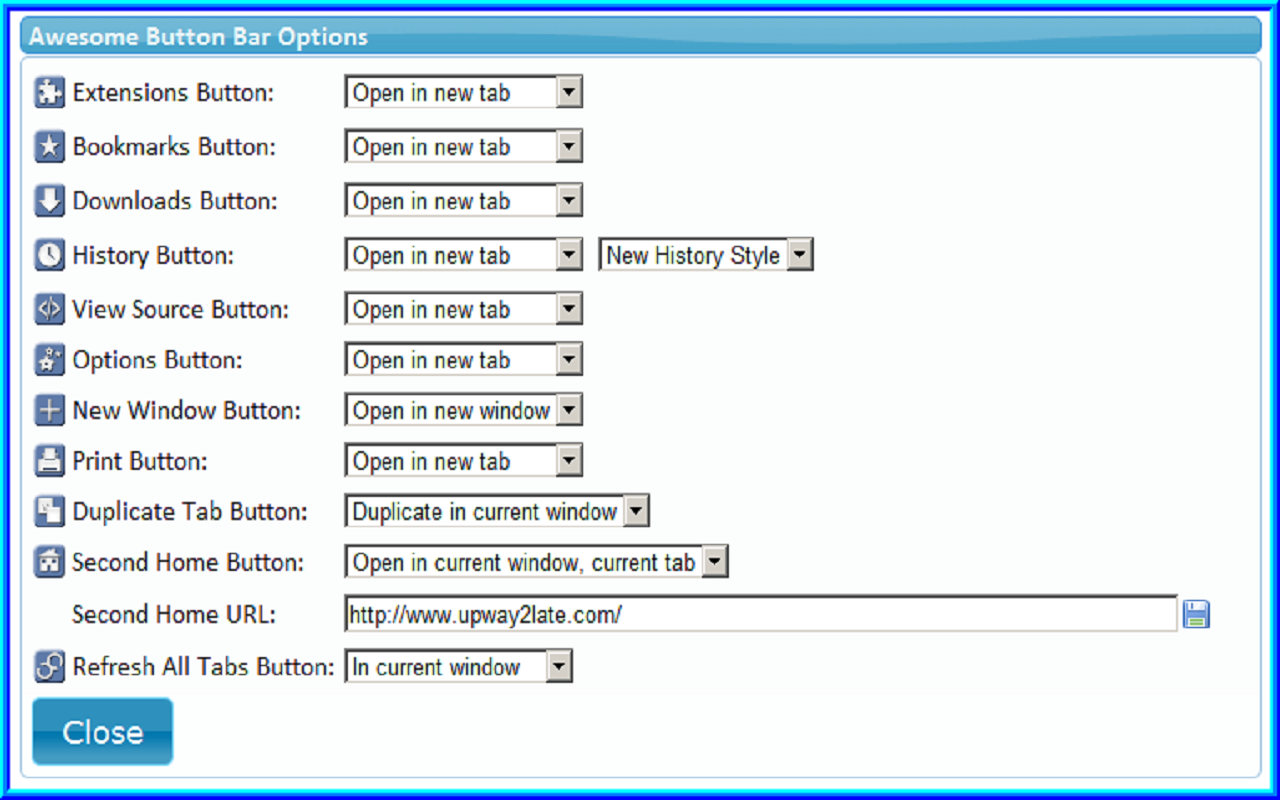Open the Second Home Button behavior dropdown

[x=536, y=562]
